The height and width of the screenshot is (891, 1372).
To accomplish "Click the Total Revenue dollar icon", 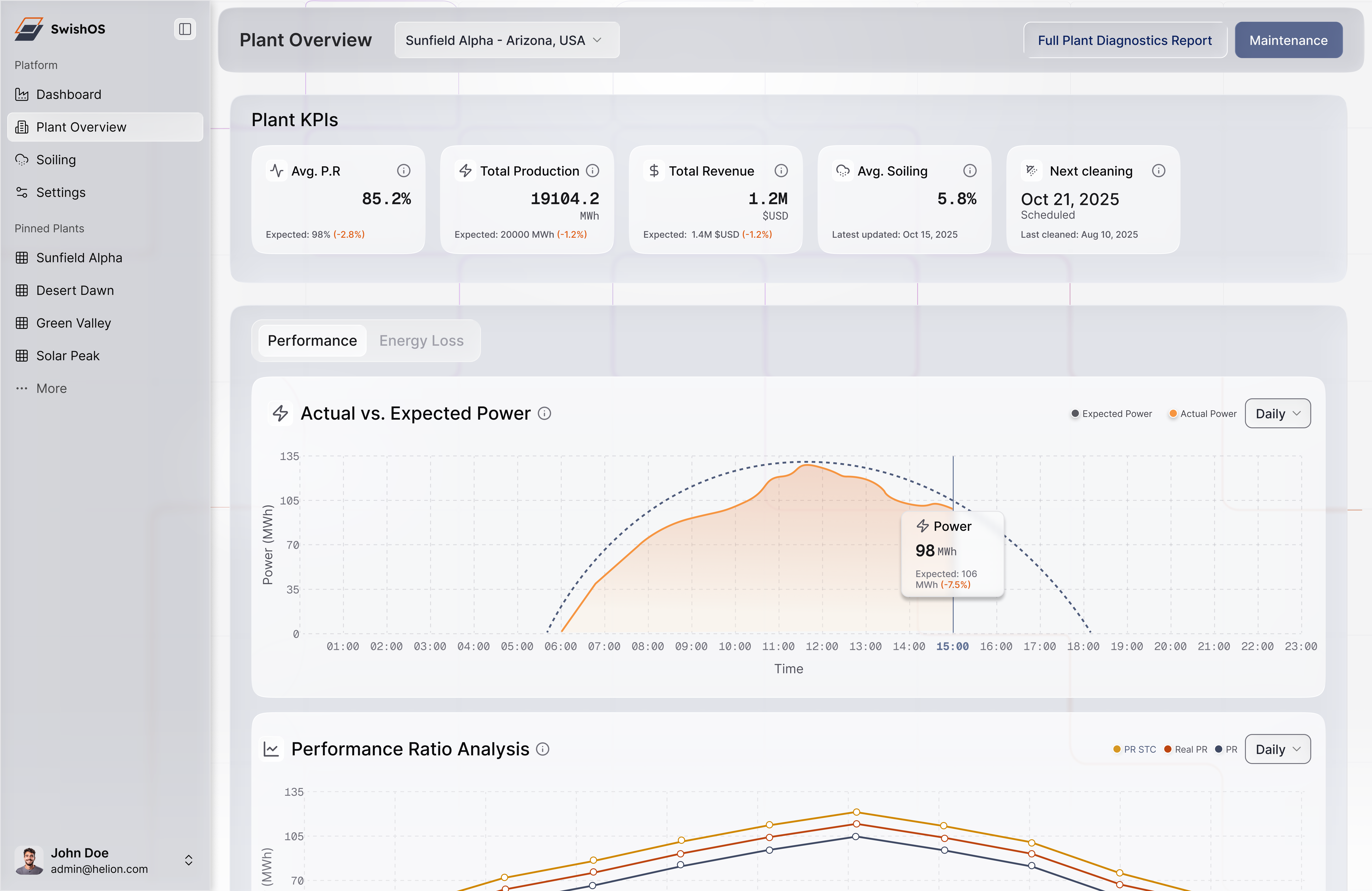I will tap(654, 171).
